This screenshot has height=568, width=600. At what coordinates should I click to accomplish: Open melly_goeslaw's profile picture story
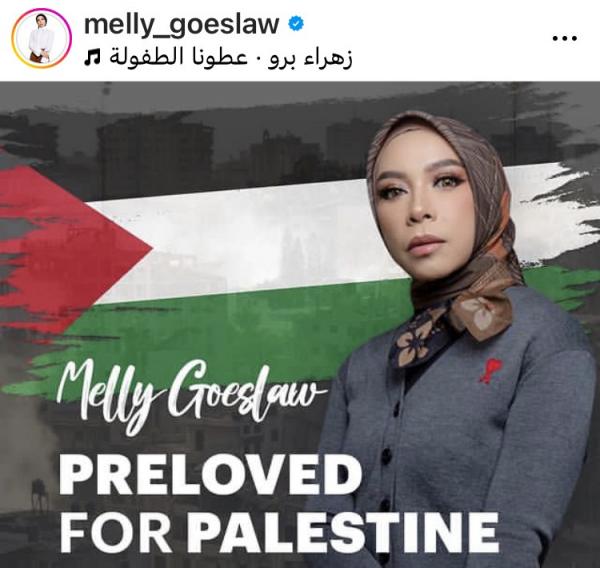point(41,38)
